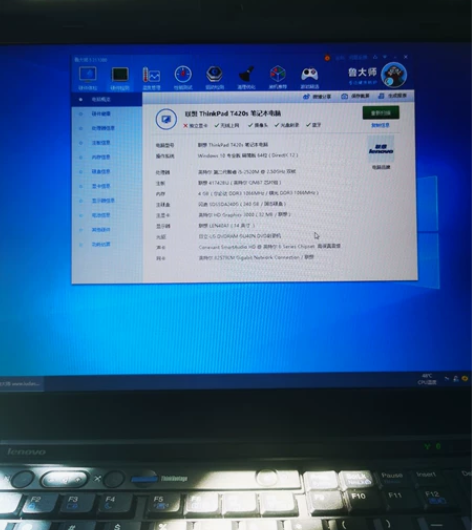Click the yellow taskbar tray icon
The width and height of the screenshot is (472, 530).
tap(465, 379)
